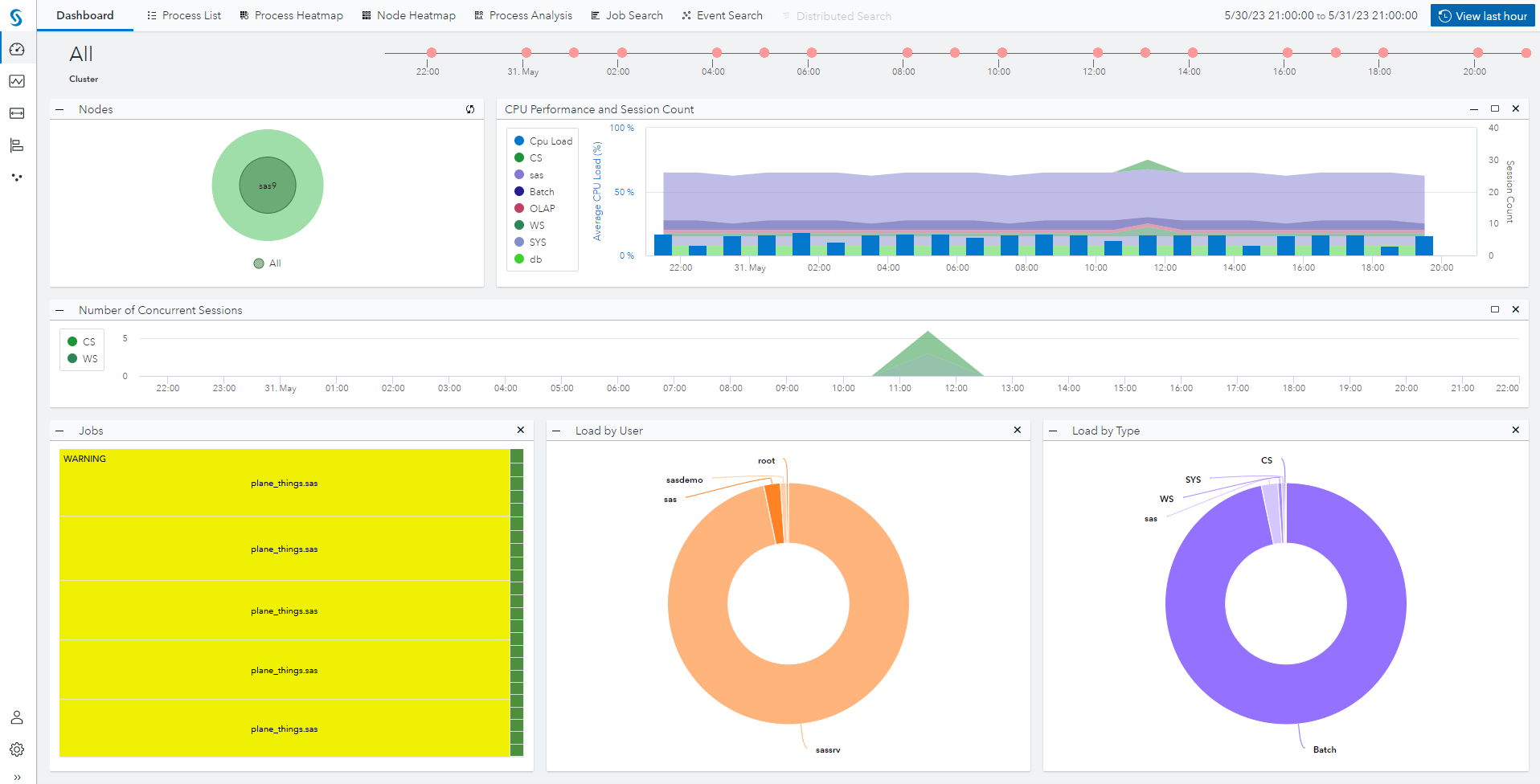Image resolution: width=1540 pixels, height=784 pixels.
Task: Open the Event Search tab
Action: [722, 15]
